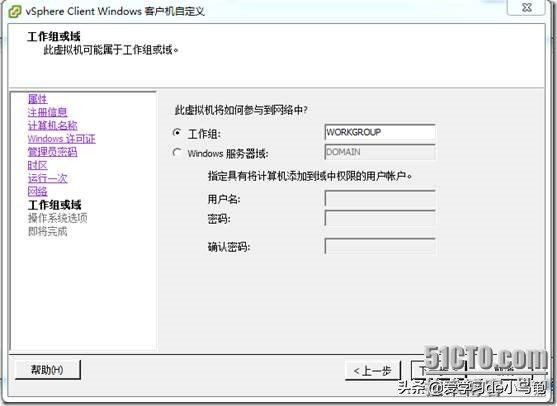
Task: Select the Windows 服务器域 radio button
Action: click(177, 153)
